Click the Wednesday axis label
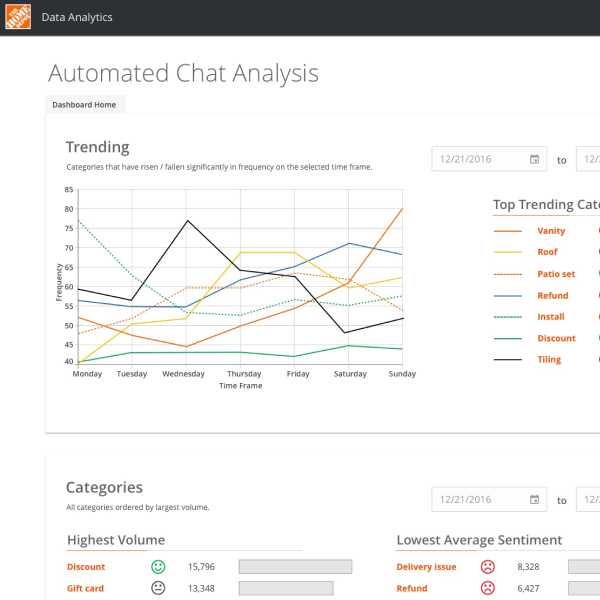Image resolution: width=600 pixels, height=600 pixels. [183, 373]
